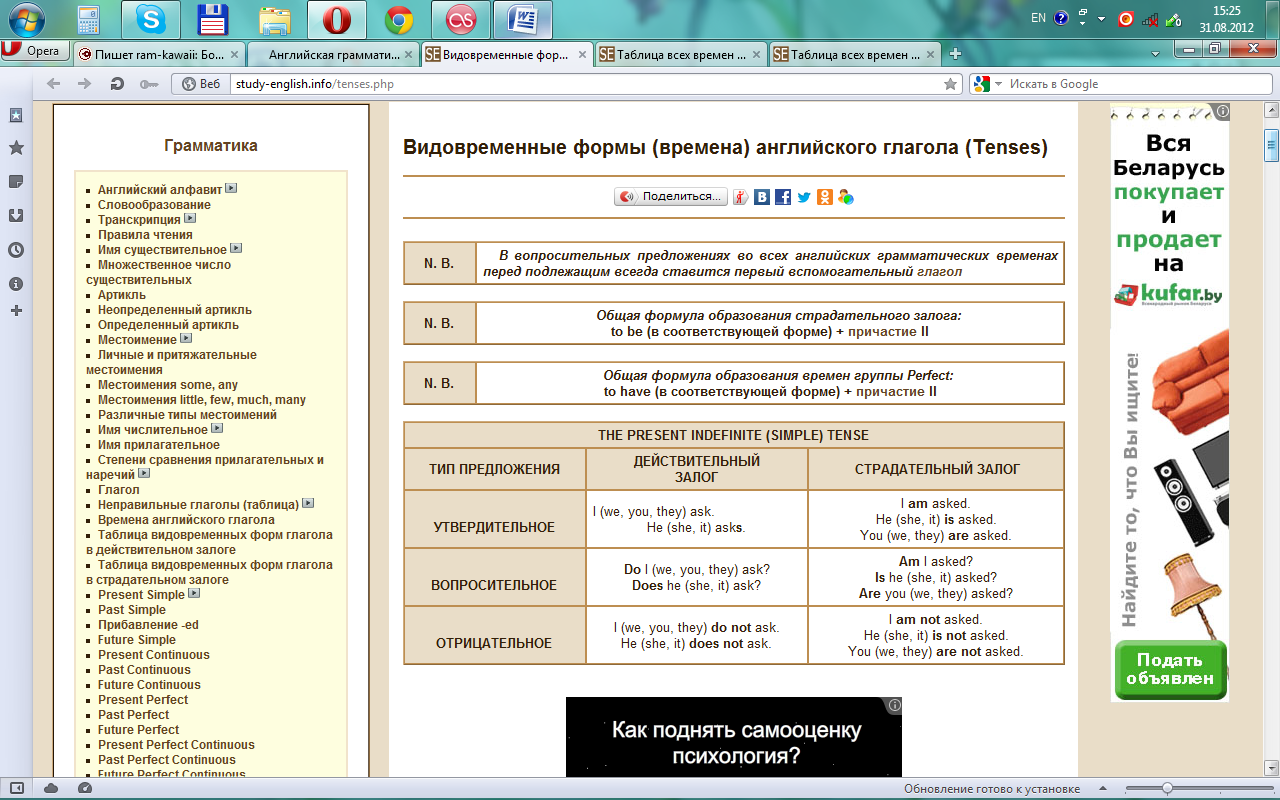Follow the 'глагол' link in first N.B. box
The width and height of the screenshot is (1280, 800).
[x=939, y=271]
